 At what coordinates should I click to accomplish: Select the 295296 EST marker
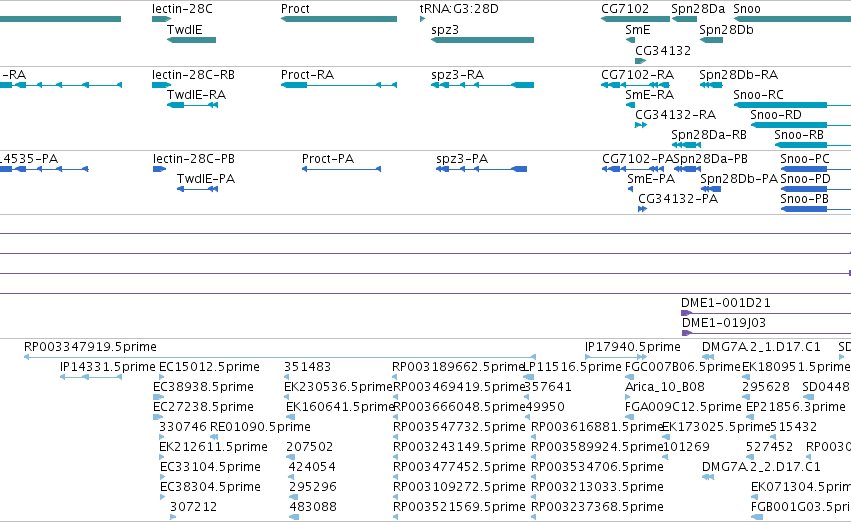coord(294,497)
